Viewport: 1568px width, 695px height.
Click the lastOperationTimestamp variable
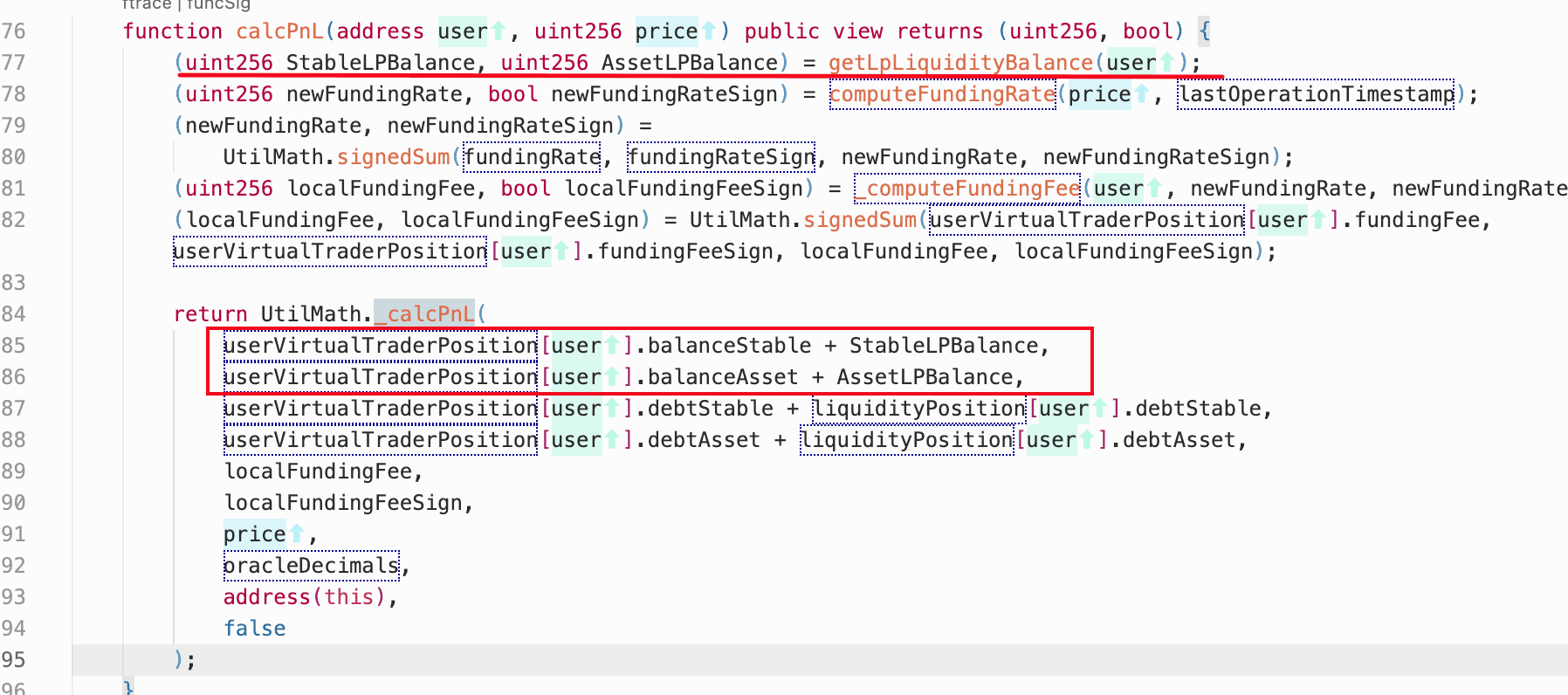[x=1316, y=94]
